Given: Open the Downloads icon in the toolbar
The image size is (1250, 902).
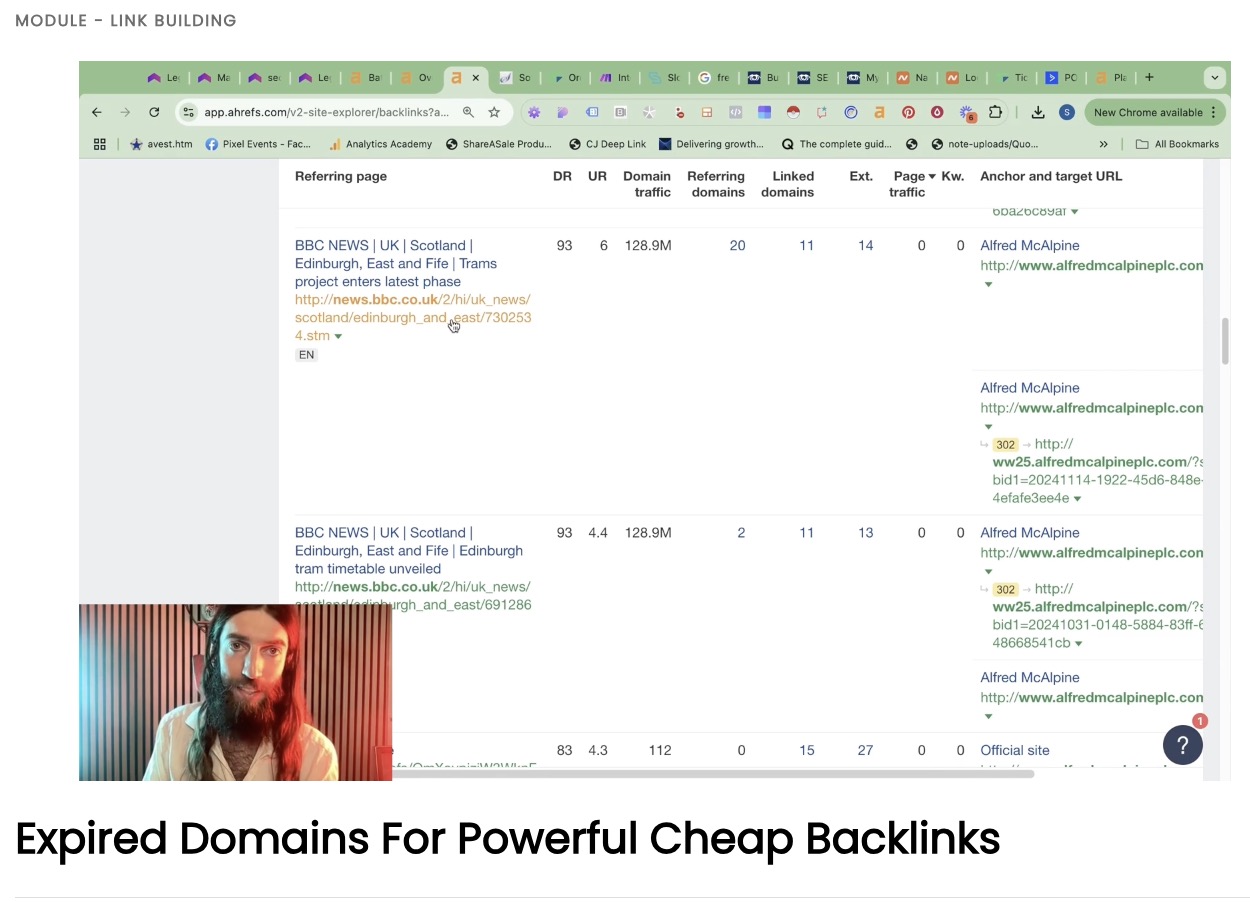Looking at the screenshot, I should [x=1038, y=112].
